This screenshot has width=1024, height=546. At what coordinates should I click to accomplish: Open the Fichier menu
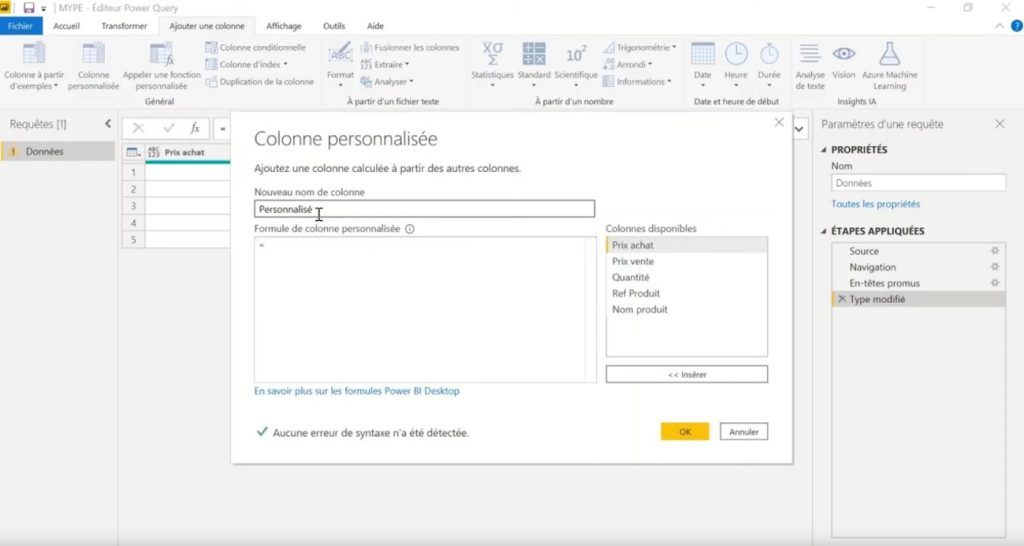(x=20, y=26)
